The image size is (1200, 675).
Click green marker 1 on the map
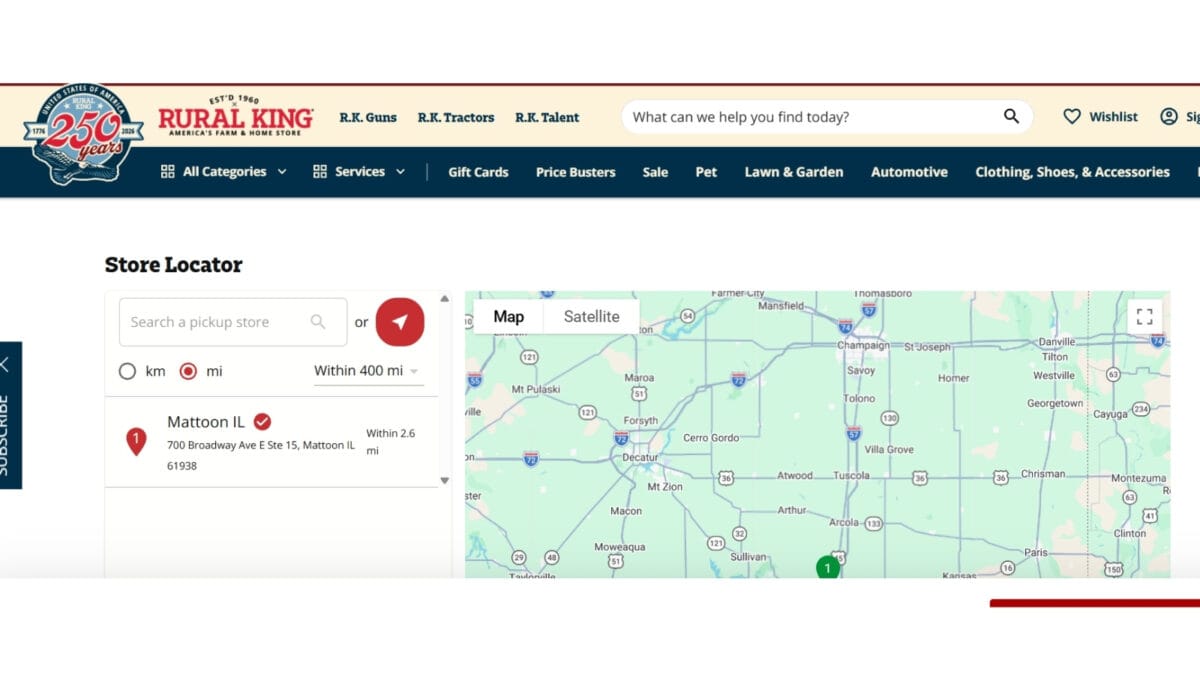coord(827,567)
